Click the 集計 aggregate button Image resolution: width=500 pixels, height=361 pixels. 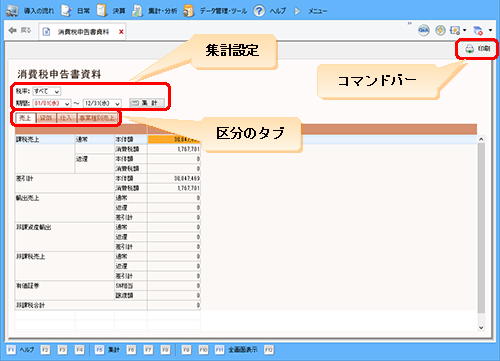147,103
